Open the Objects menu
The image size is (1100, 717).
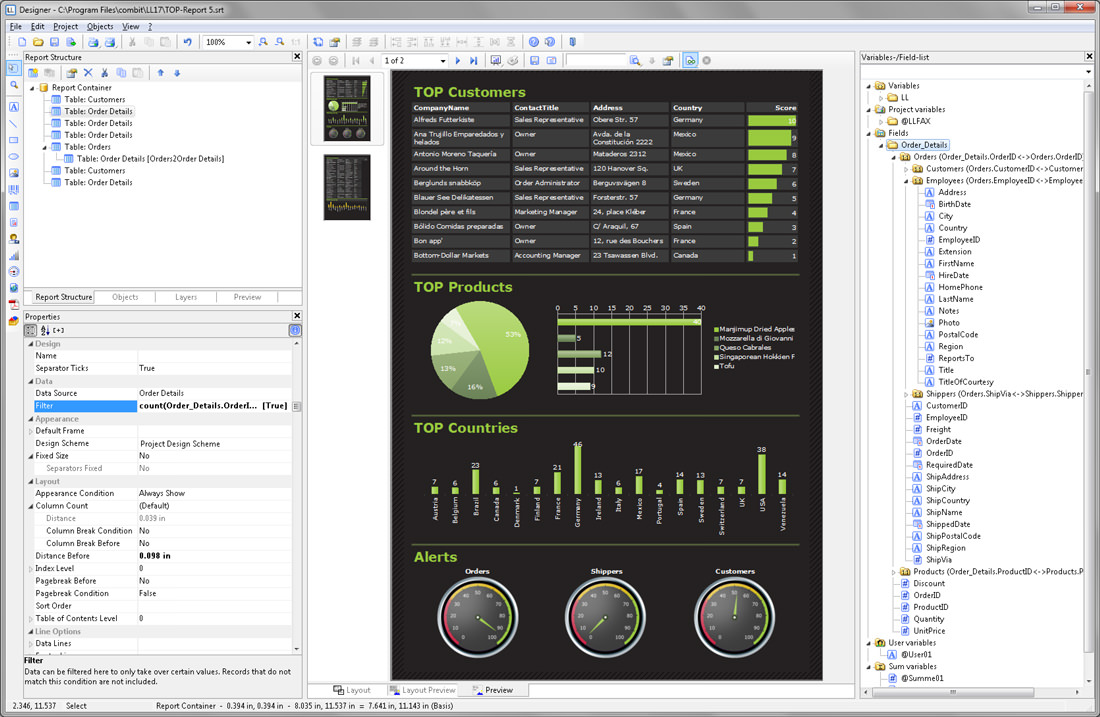click(100, 26)
